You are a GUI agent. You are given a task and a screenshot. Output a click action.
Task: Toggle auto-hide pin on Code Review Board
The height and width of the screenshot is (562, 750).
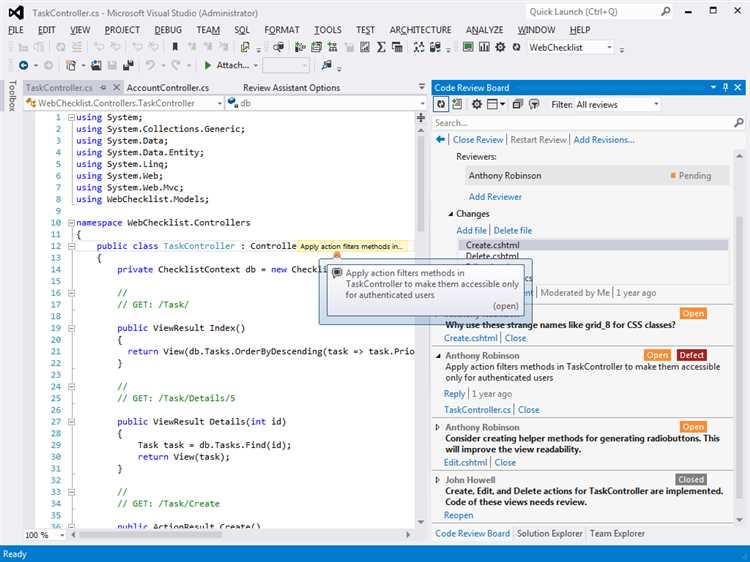click(x=725, y=87)
